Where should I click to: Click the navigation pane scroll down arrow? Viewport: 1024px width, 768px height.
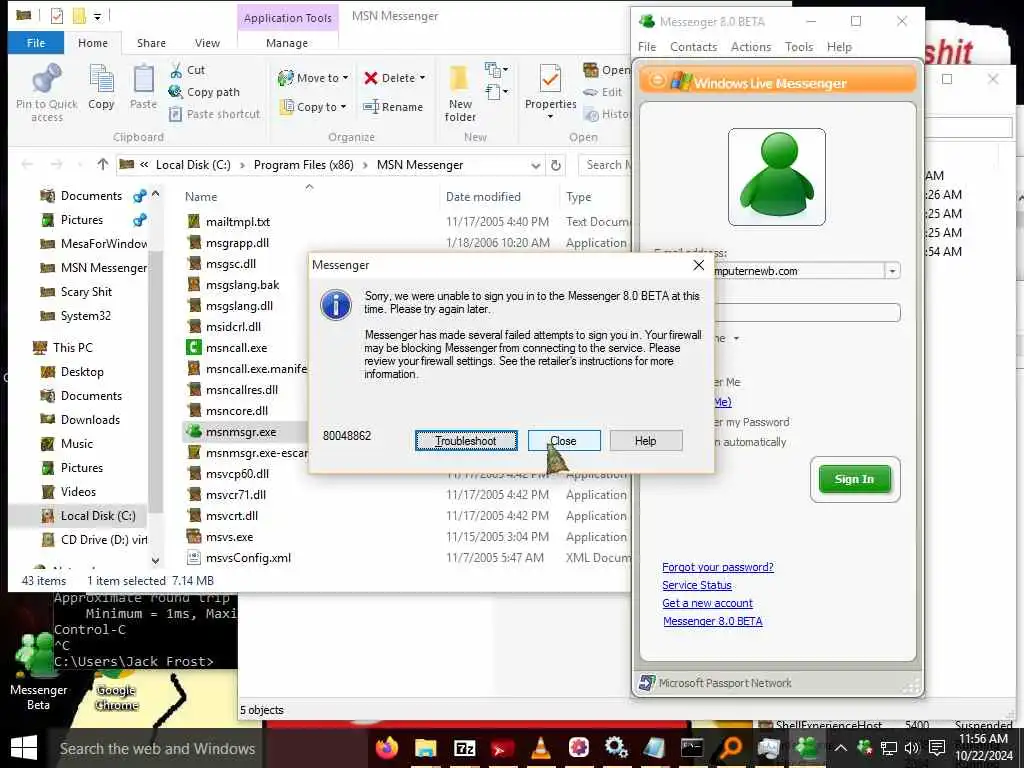[155, 560]
